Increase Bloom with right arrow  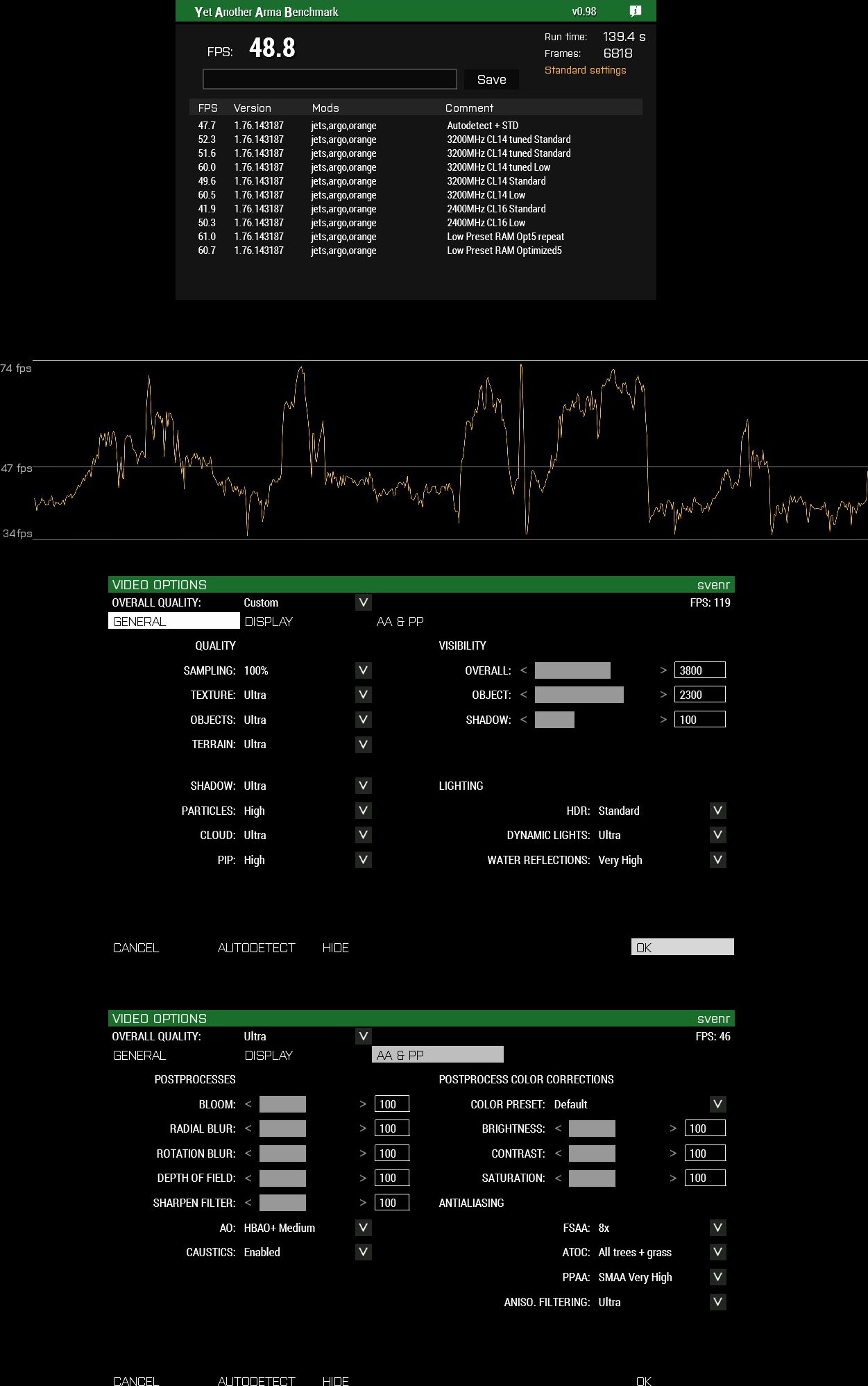363,1104
